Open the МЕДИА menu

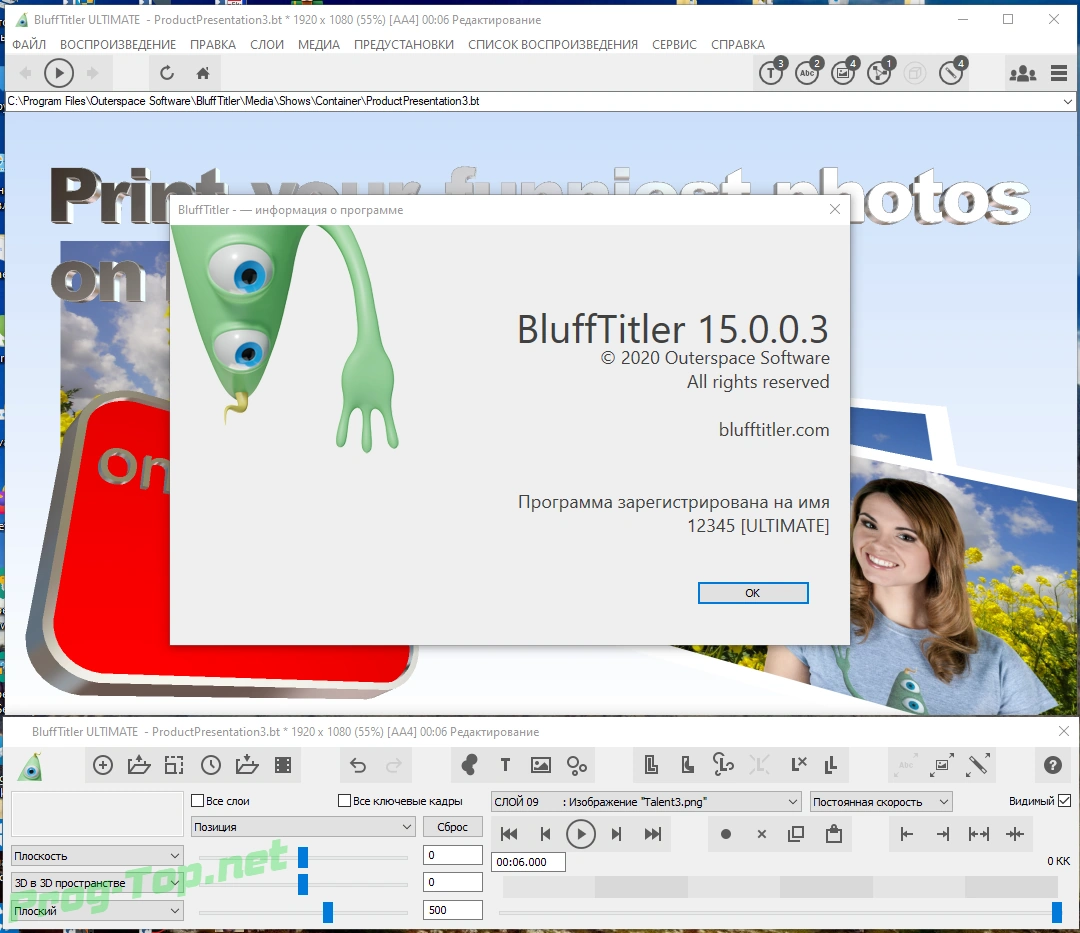[319, 45]
